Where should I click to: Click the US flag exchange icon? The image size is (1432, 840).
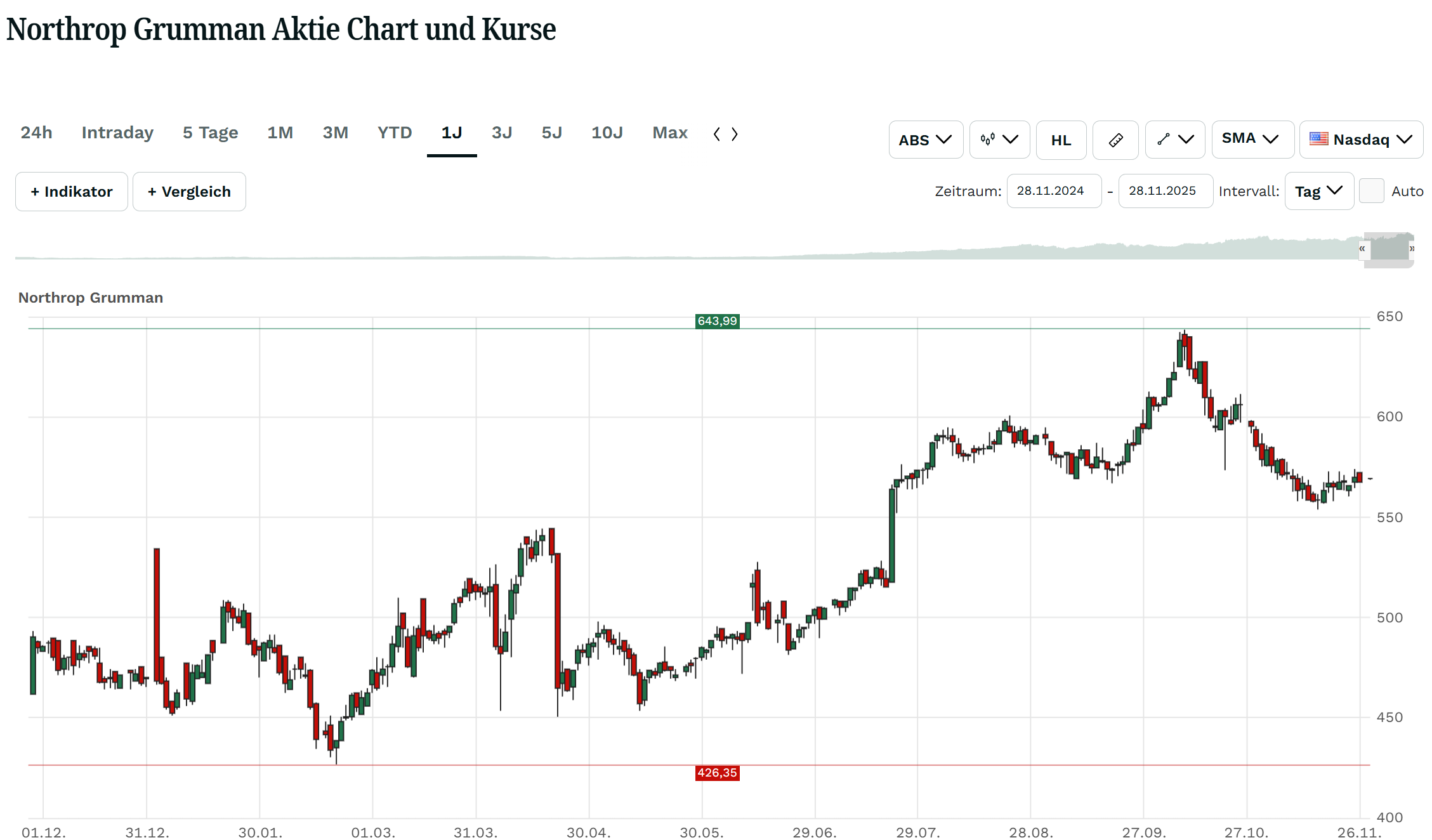click(1318, 139)
